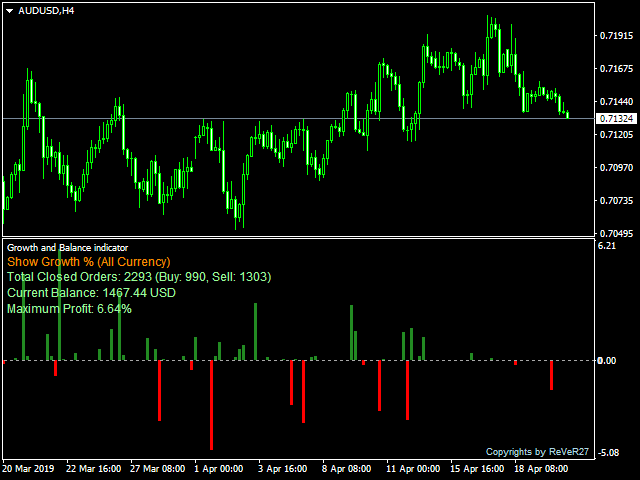
Task: Click the current price 0.71324 label
Action: click(x=617, y=119)
